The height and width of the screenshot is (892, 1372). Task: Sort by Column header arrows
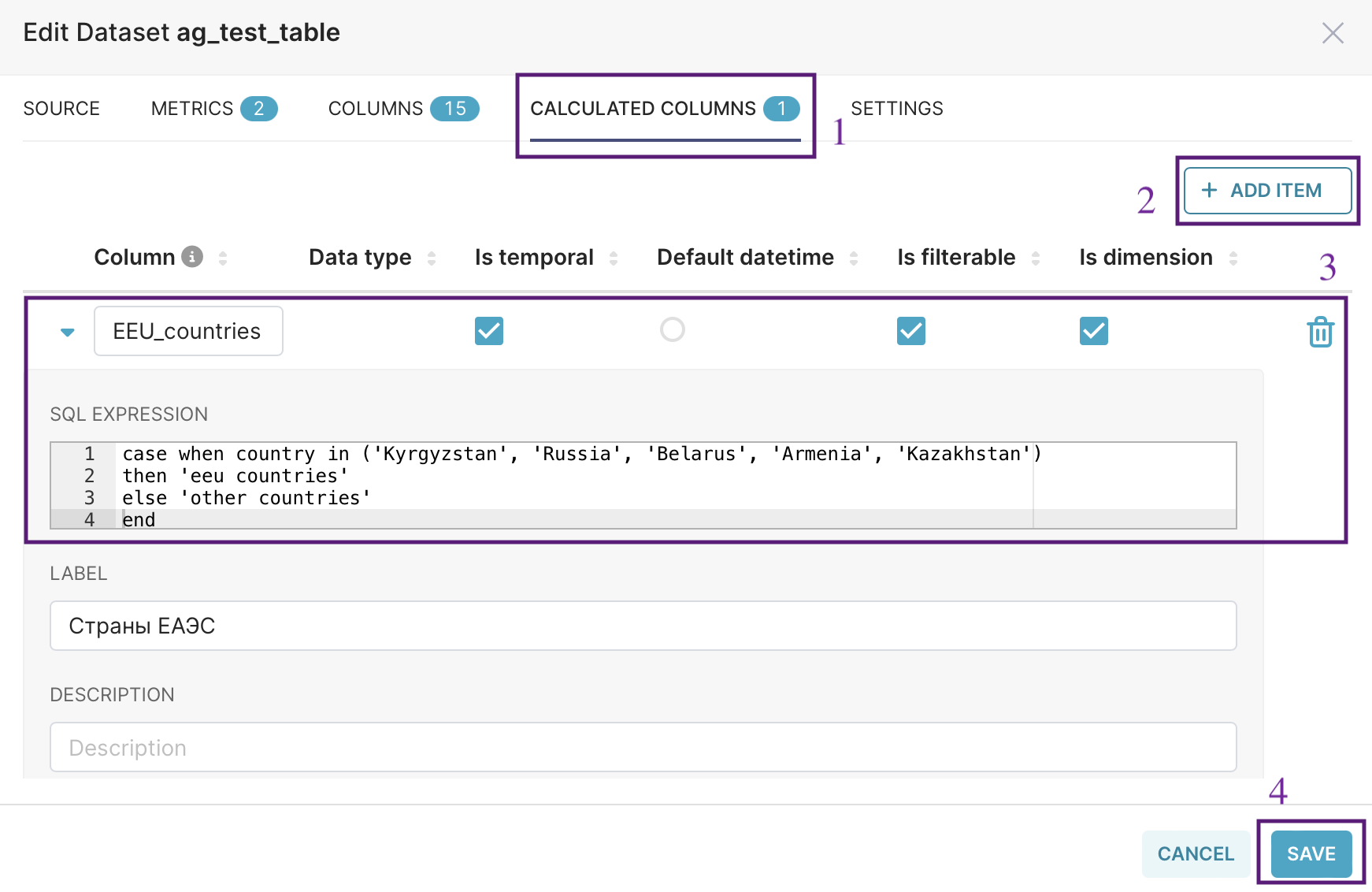223,258
